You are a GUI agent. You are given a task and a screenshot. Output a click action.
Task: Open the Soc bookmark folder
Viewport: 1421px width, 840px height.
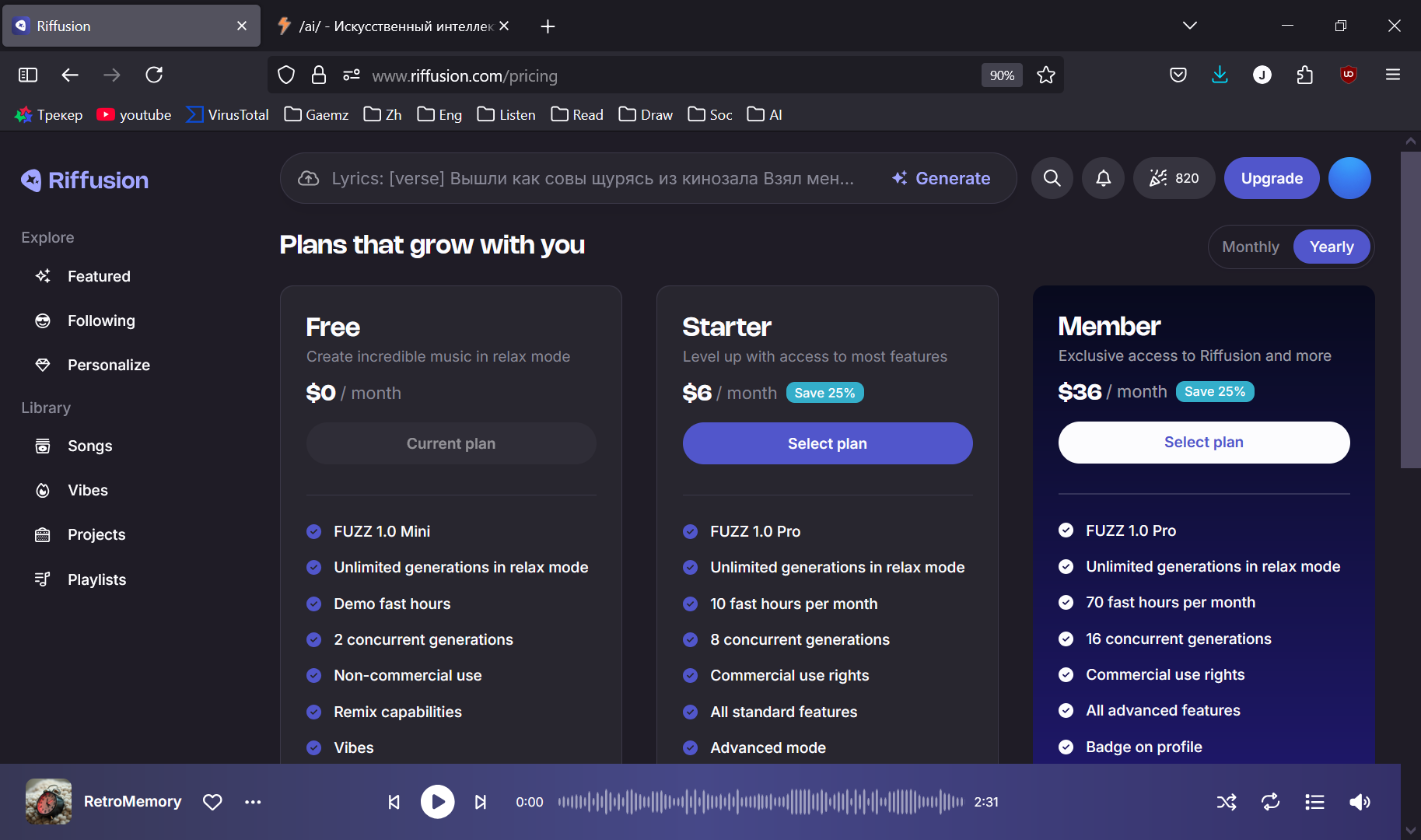(x=710, y=114)
